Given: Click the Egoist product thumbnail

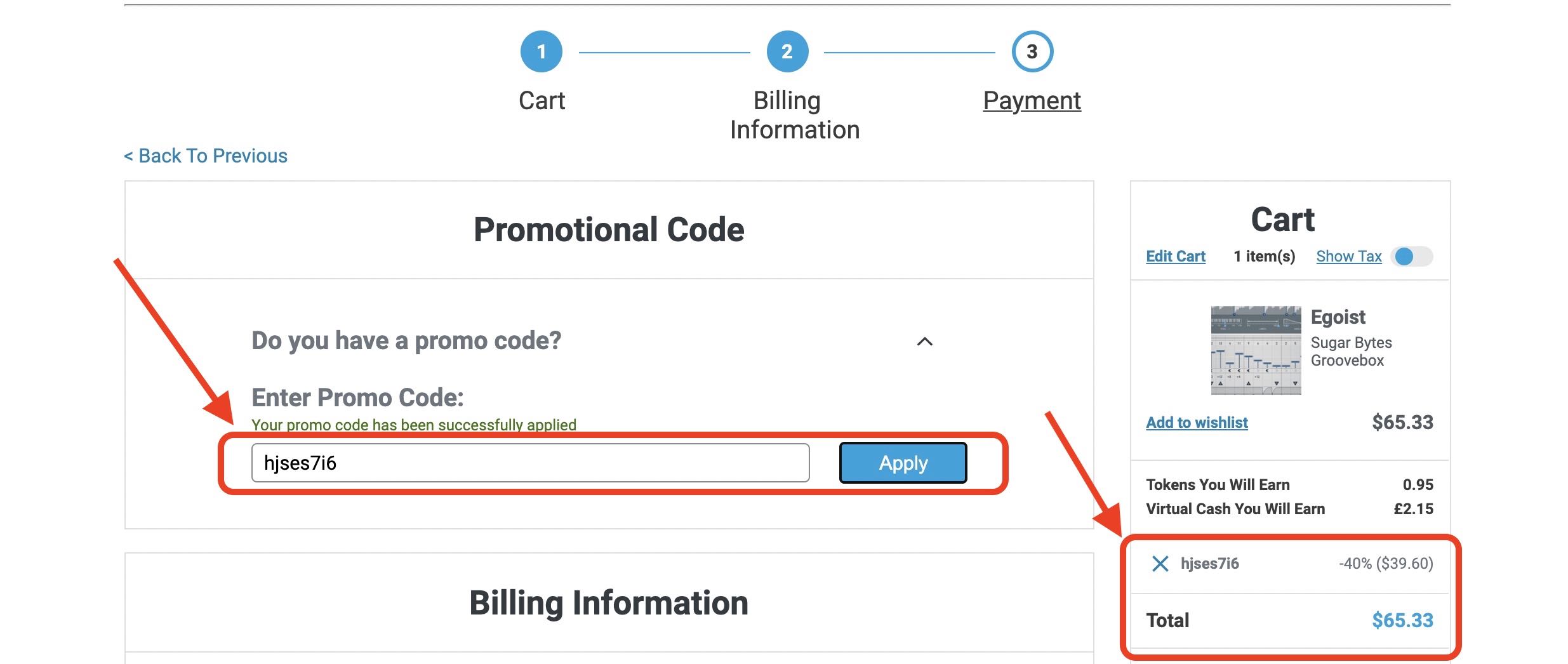Looking at the screenshot, I should pos(1255,350).
